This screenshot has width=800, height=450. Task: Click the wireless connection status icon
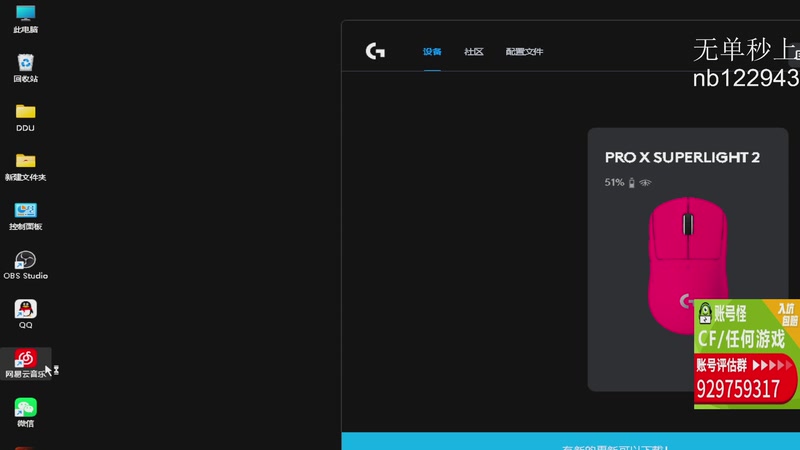point(645,183)
